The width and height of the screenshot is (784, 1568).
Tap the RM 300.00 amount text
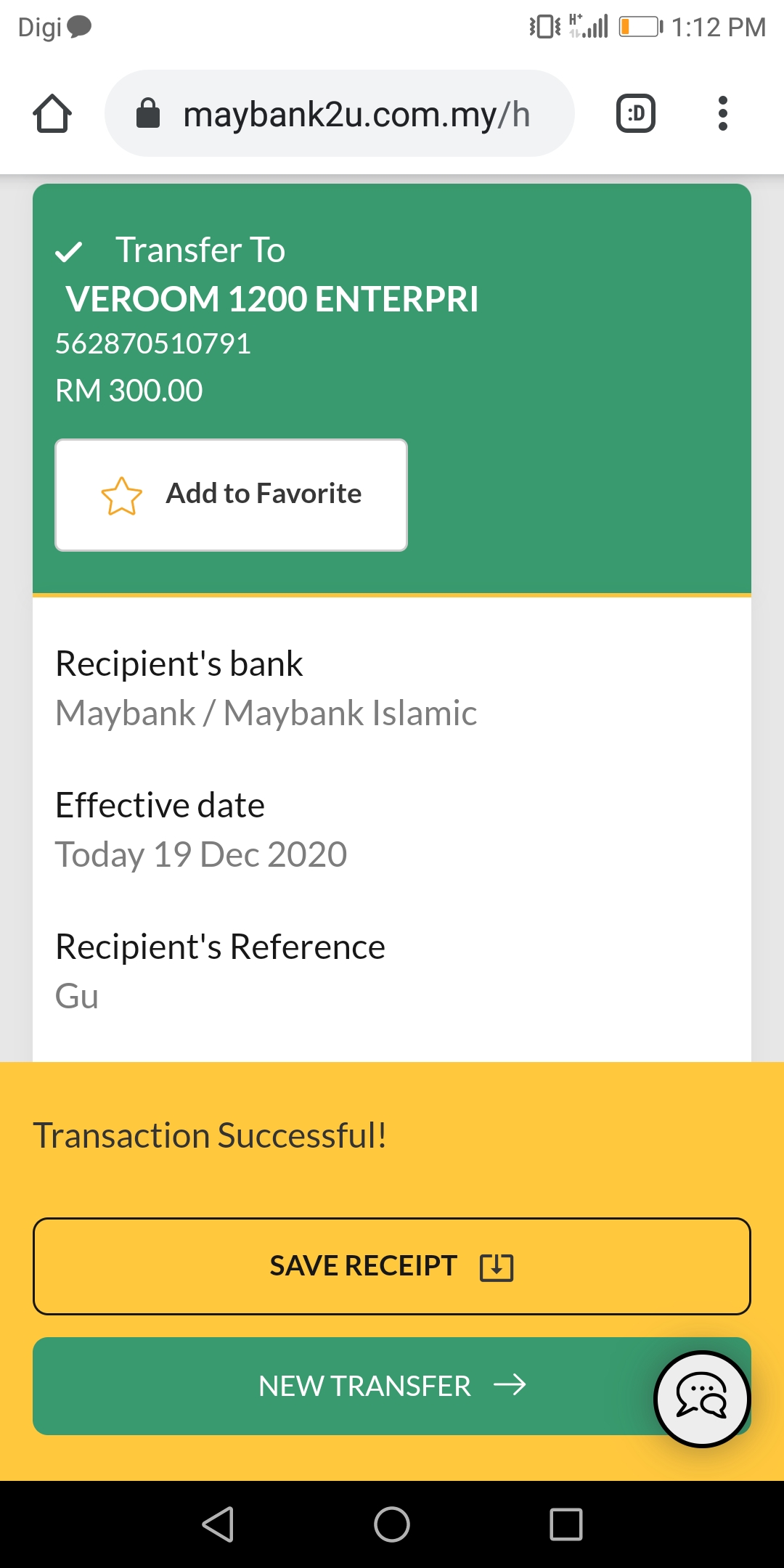(x=129, y=391)
